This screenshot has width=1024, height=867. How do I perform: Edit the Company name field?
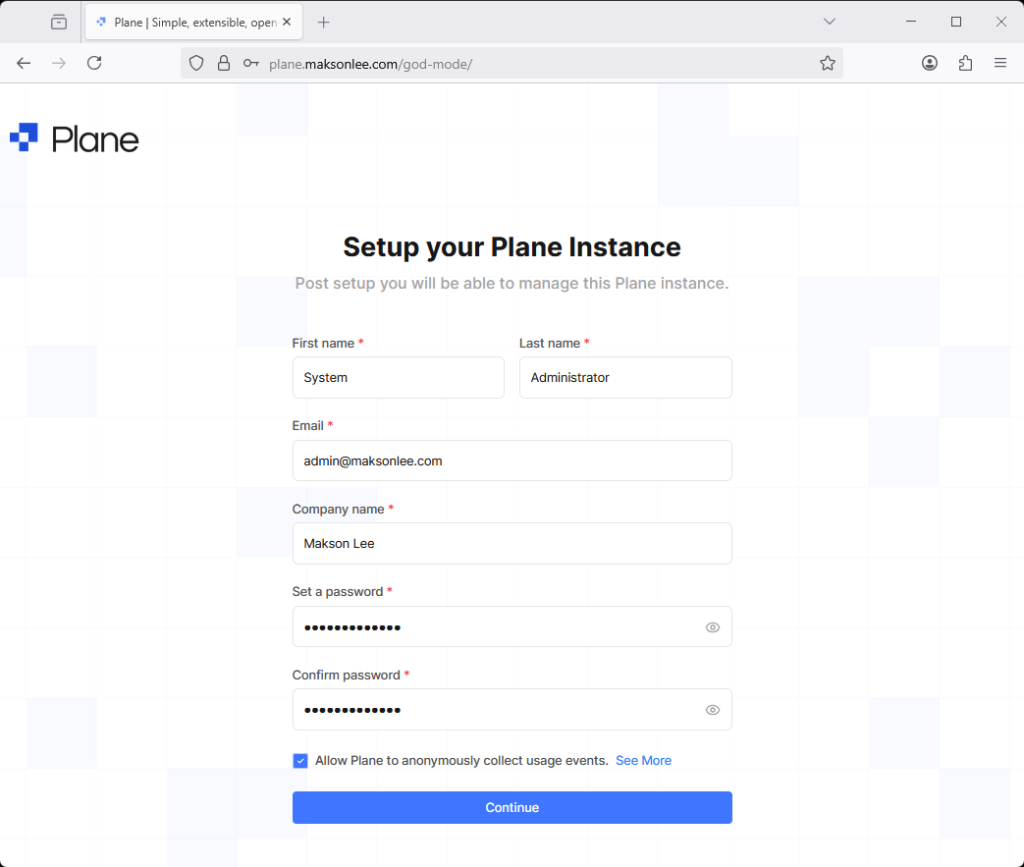512,543
